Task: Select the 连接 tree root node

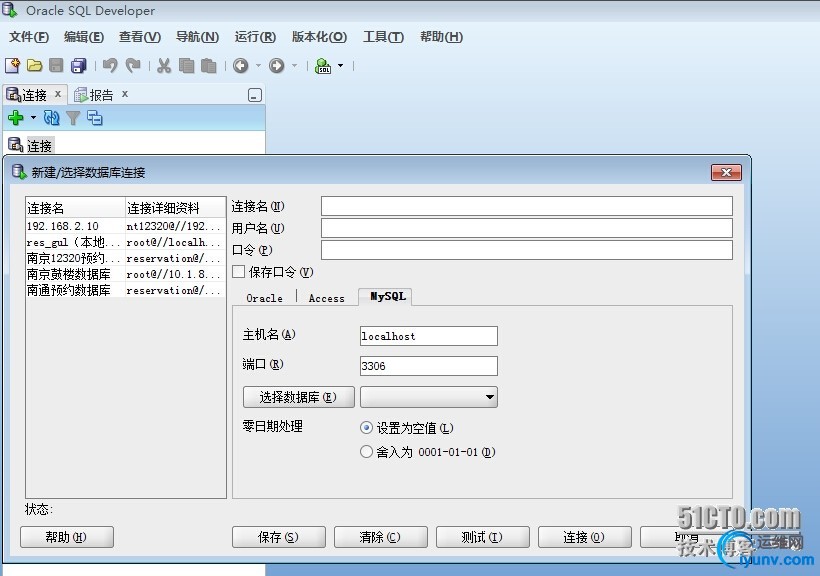Action: (40, 145)
